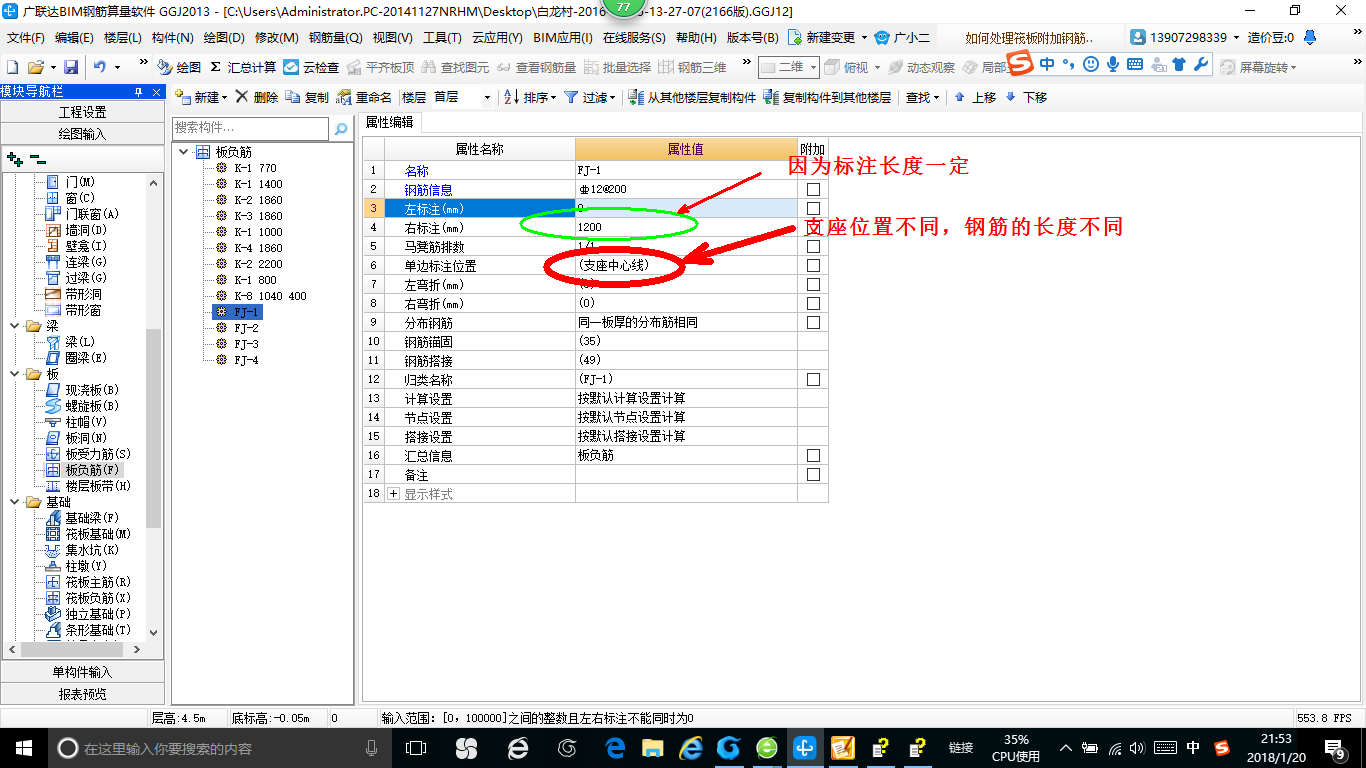Tick 附加 checkbox for 分布钢筋 row

(x=813, y=323)
